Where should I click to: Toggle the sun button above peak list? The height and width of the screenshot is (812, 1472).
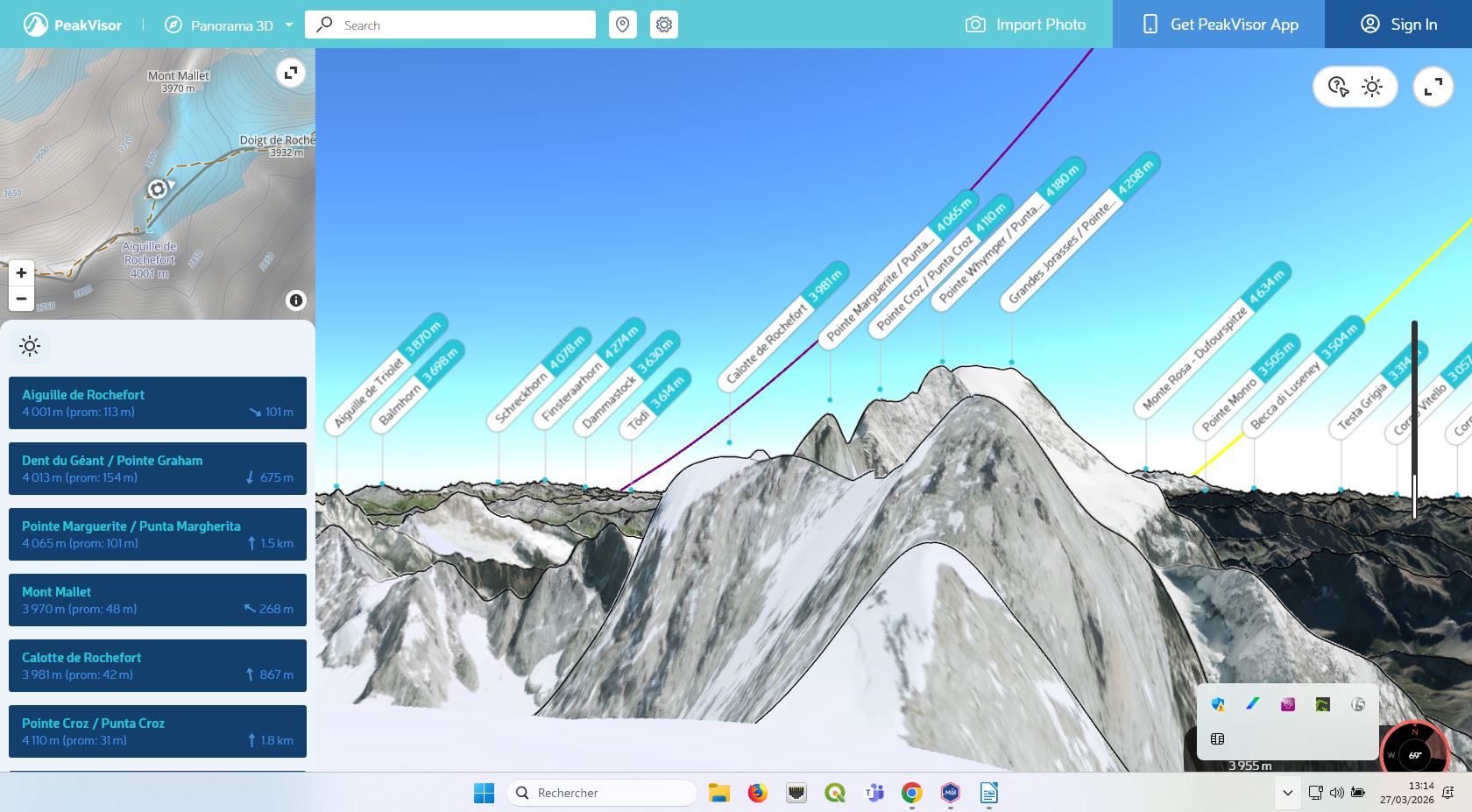tap(30, 347)
